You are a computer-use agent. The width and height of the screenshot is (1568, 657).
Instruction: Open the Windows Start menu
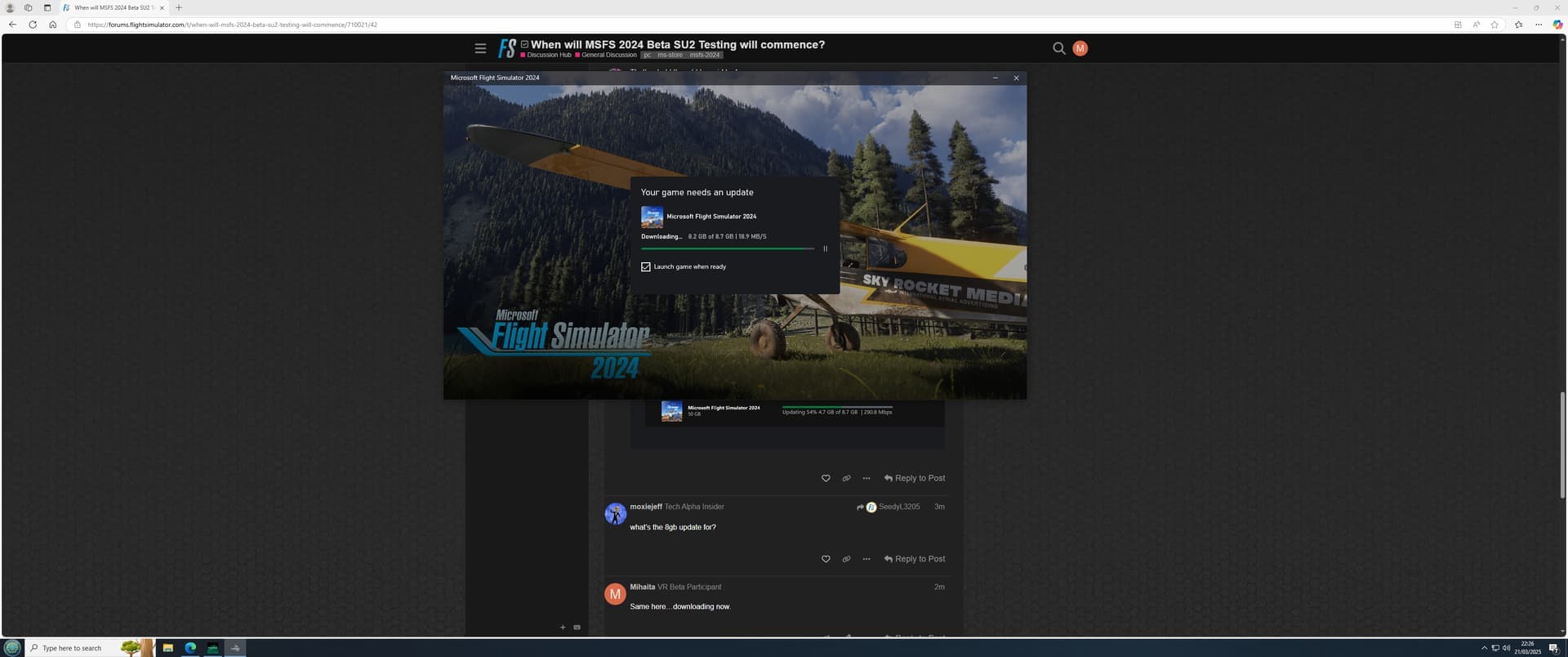(12, 648)
